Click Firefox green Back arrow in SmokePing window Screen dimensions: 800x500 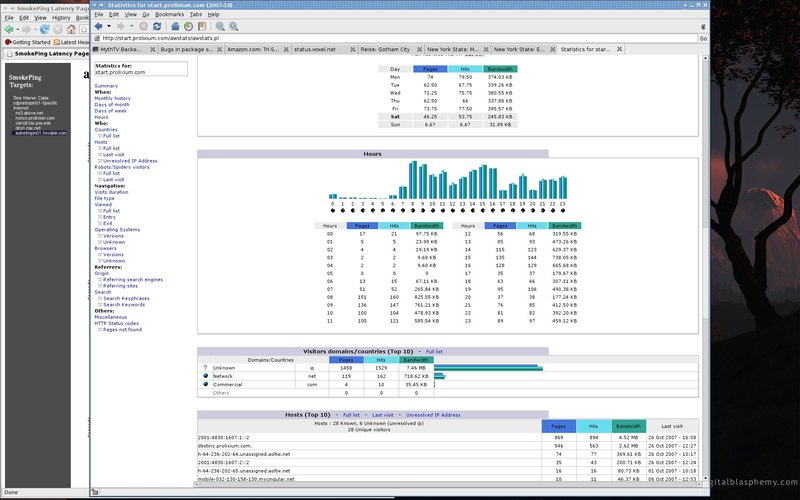pos(9,30)
